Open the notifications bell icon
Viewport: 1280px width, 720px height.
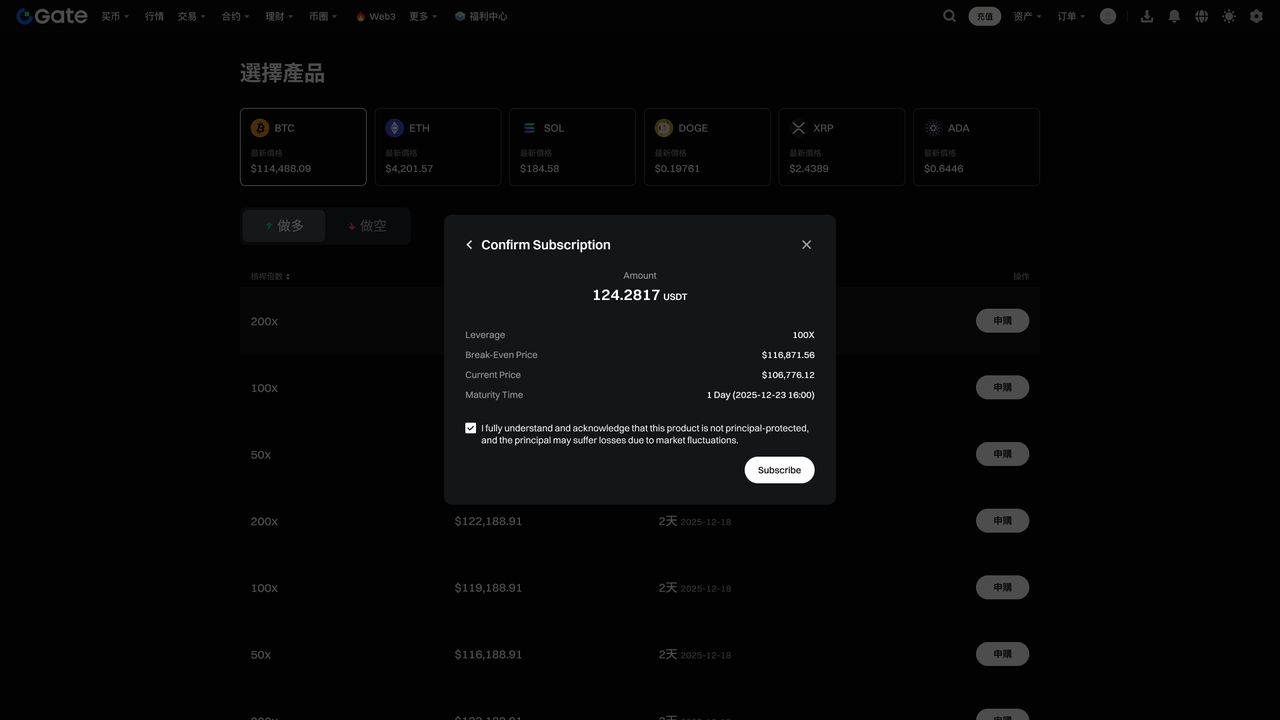coord(1174,16)
